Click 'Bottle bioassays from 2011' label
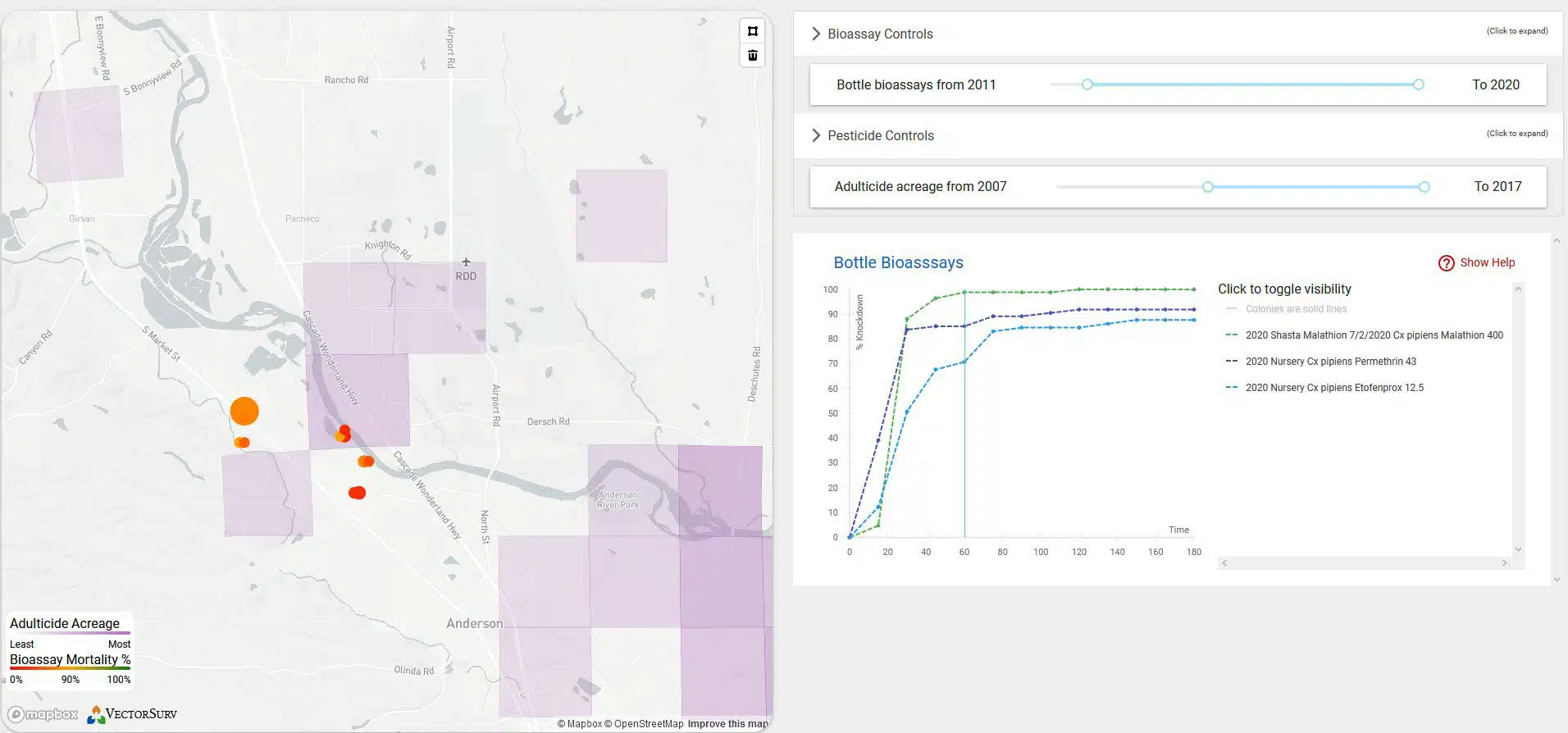This screenshot has height=733, width=1568. [916, 84]
